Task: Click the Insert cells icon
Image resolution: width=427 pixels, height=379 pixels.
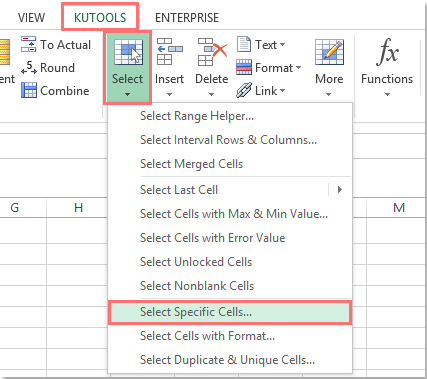Action: [x=169, y=51]
